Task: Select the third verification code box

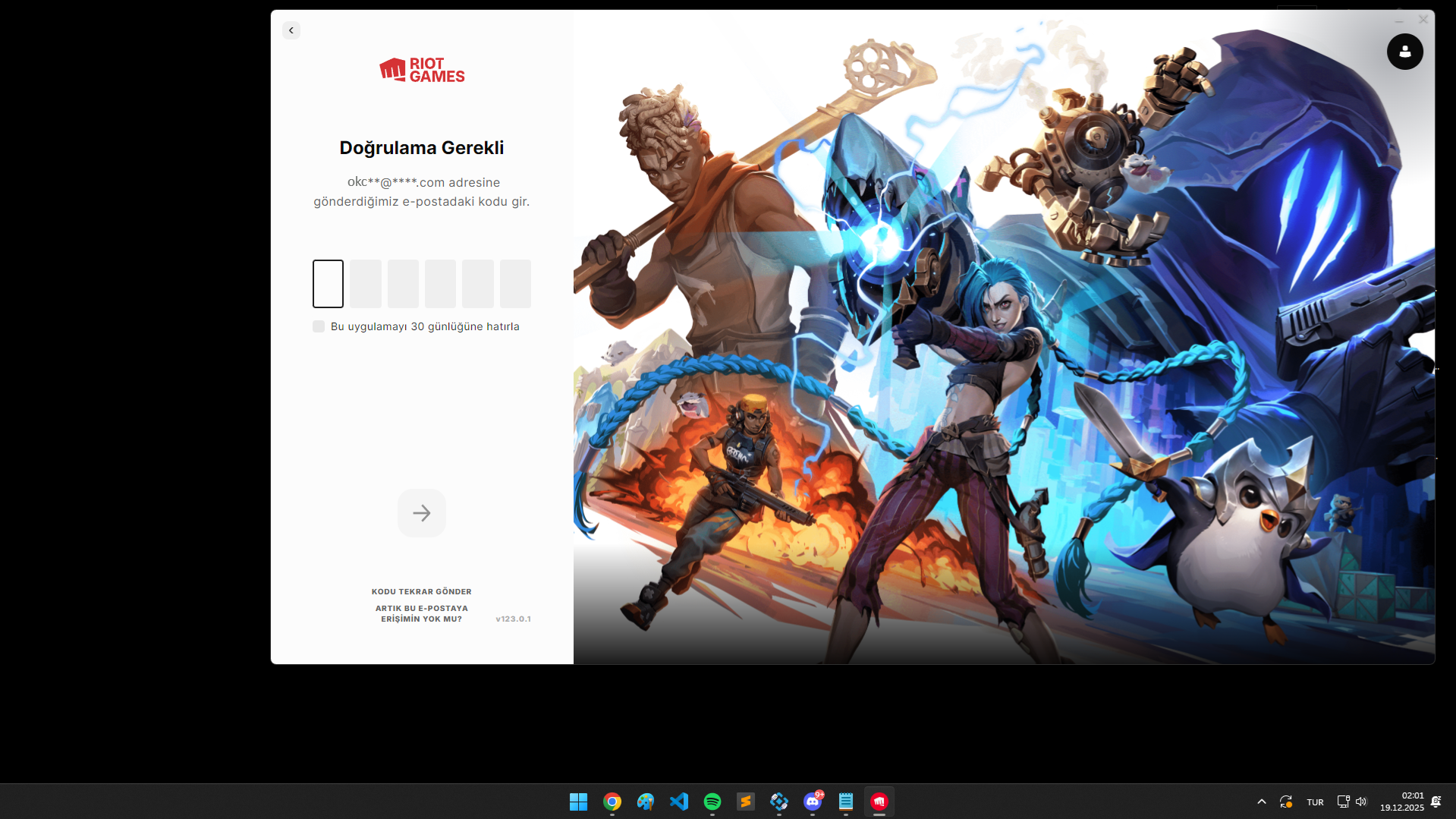Action: click(x=403, y=284)
